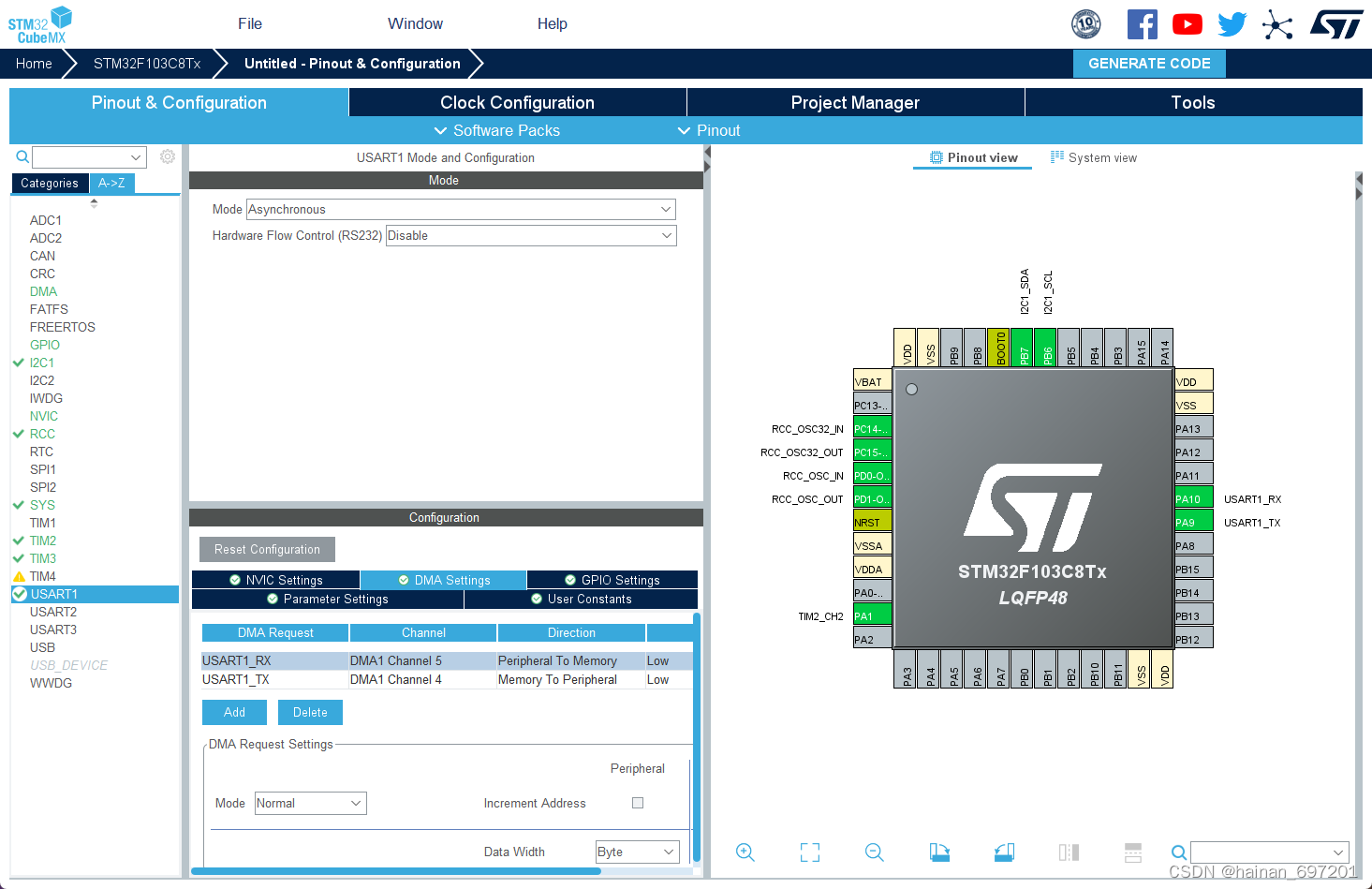Zoom out on the pinout view
Image resolution: width=1372 pixels, height=889 pixels.
tap(875, 852)
